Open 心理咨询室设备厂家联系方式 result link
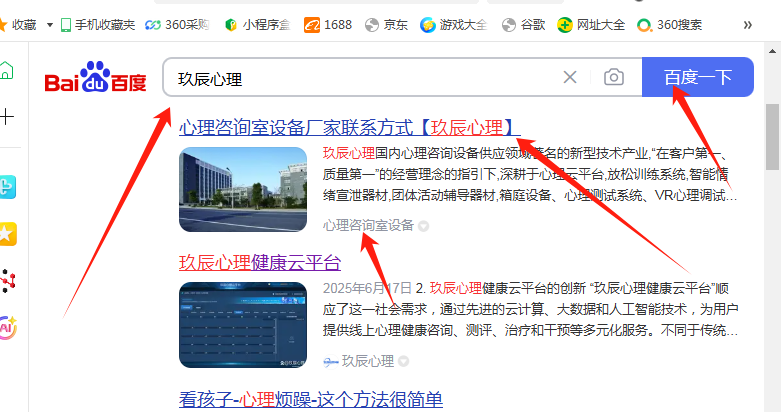 click(x=350, y=128)
